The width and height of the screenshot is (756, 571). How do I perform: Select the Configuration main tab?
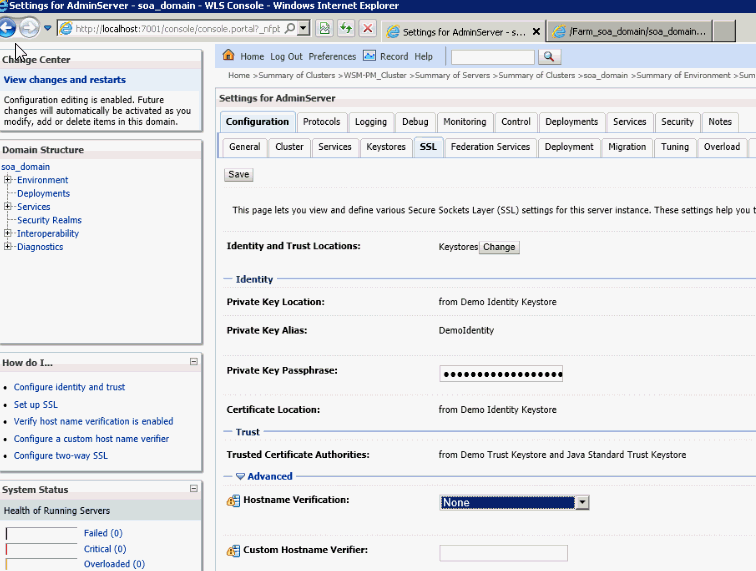257,122
